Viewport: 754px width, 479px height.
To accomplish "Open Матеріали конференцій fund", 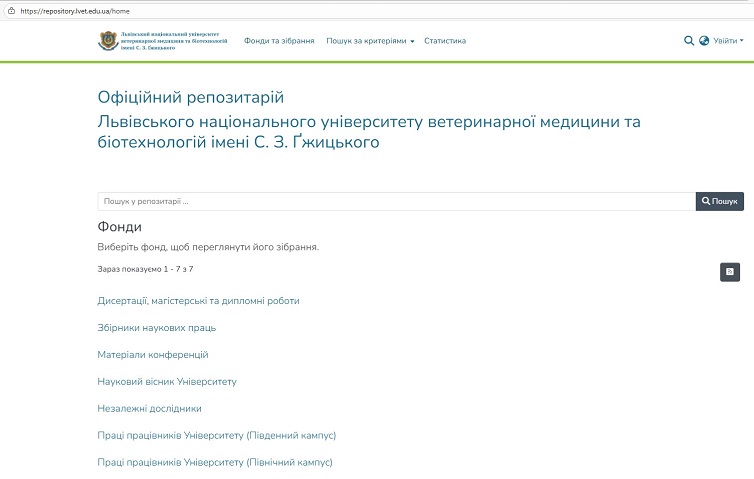I will pos(153,354).
